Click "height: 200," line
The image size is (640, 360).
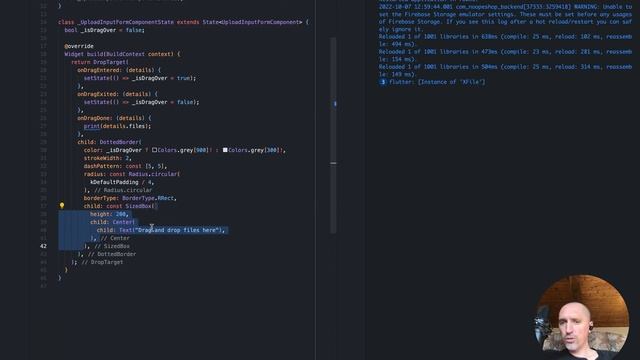click(x=109, y=214)
